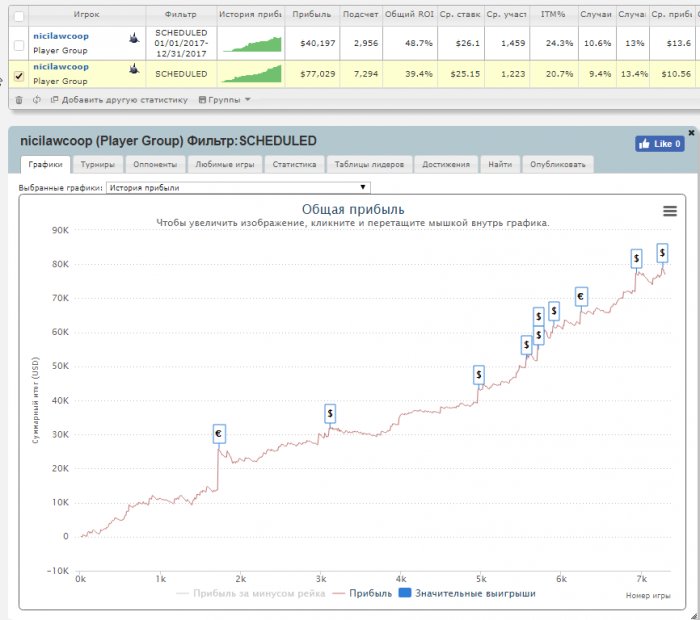
Task: Click the dollar win marker near 3k games
Action: 330,413
